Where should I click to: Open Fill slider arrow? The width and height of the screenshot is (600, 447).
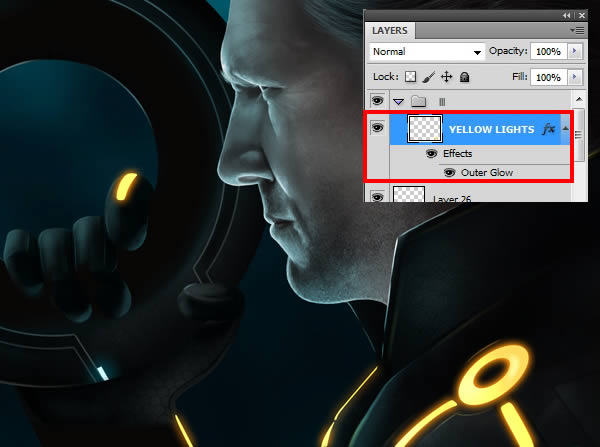(x=574, y=77)
